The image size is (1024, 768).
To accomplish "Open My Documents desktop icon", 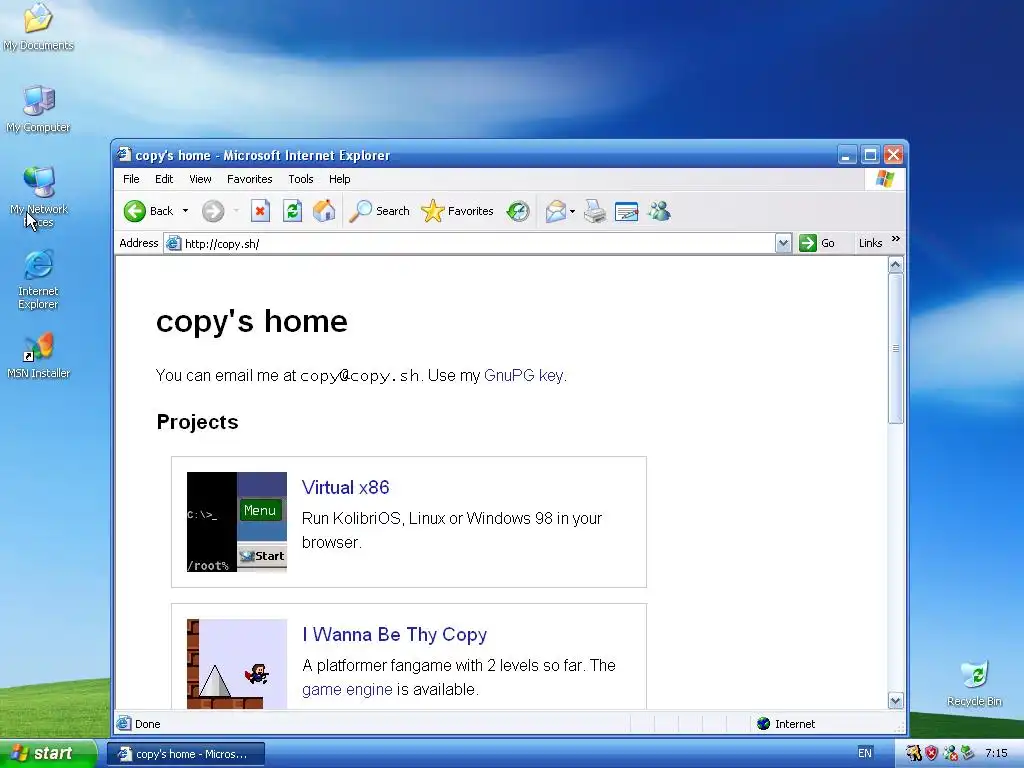I will pos(38,27).
